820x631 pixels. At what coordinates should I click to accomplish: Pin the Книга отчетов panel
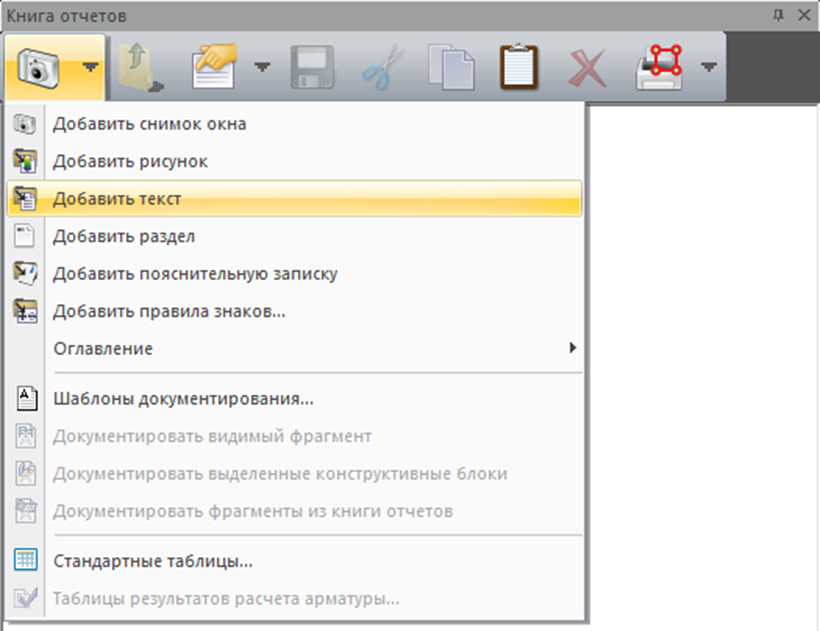(x=778, y=15)
